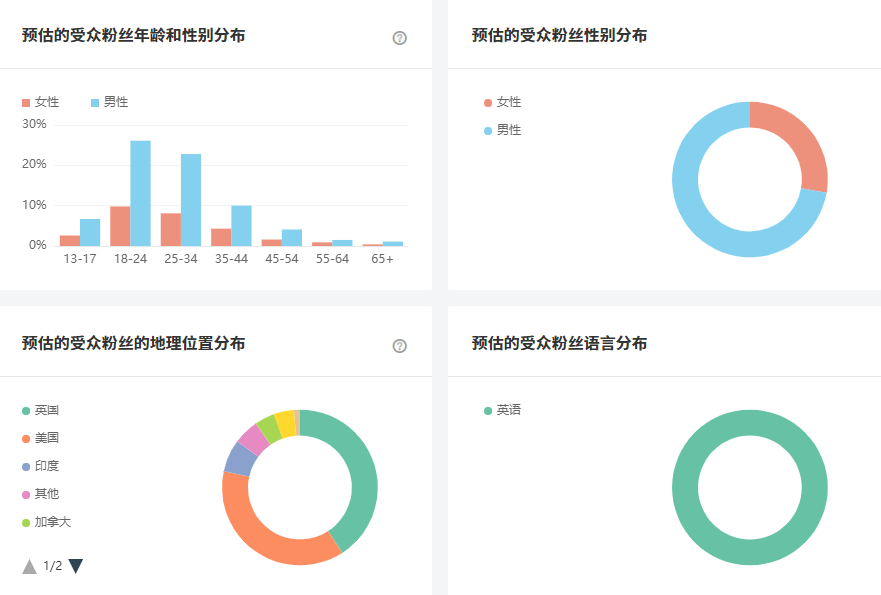Viewport: 881px width, 595px height.
Task: Click the blue male bar for 35-44
Action: pyautogui.click(x=241, y=225)
